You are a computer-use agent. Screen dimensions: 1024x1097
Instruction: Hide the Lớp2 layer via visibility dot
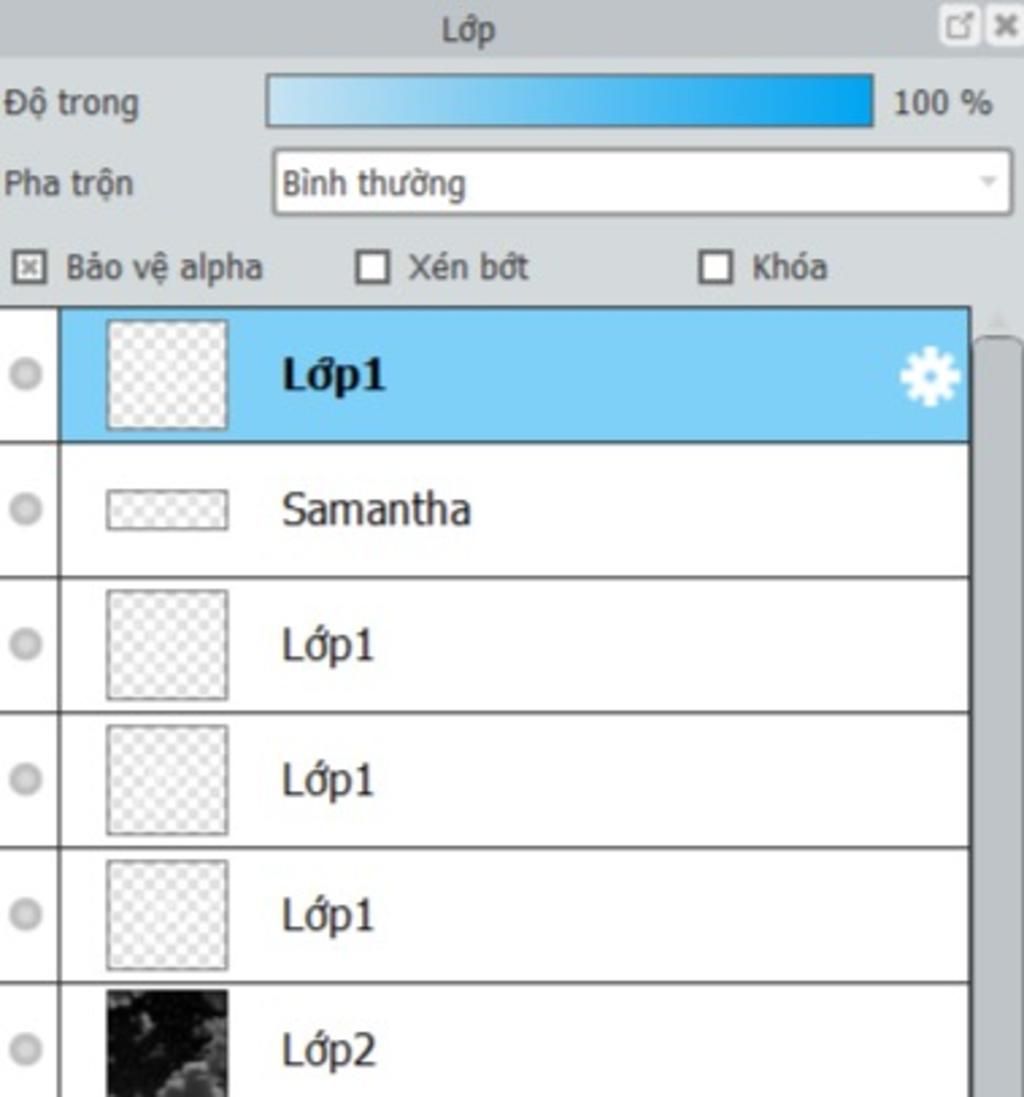pyautogui.click(x=26, y=1049)
